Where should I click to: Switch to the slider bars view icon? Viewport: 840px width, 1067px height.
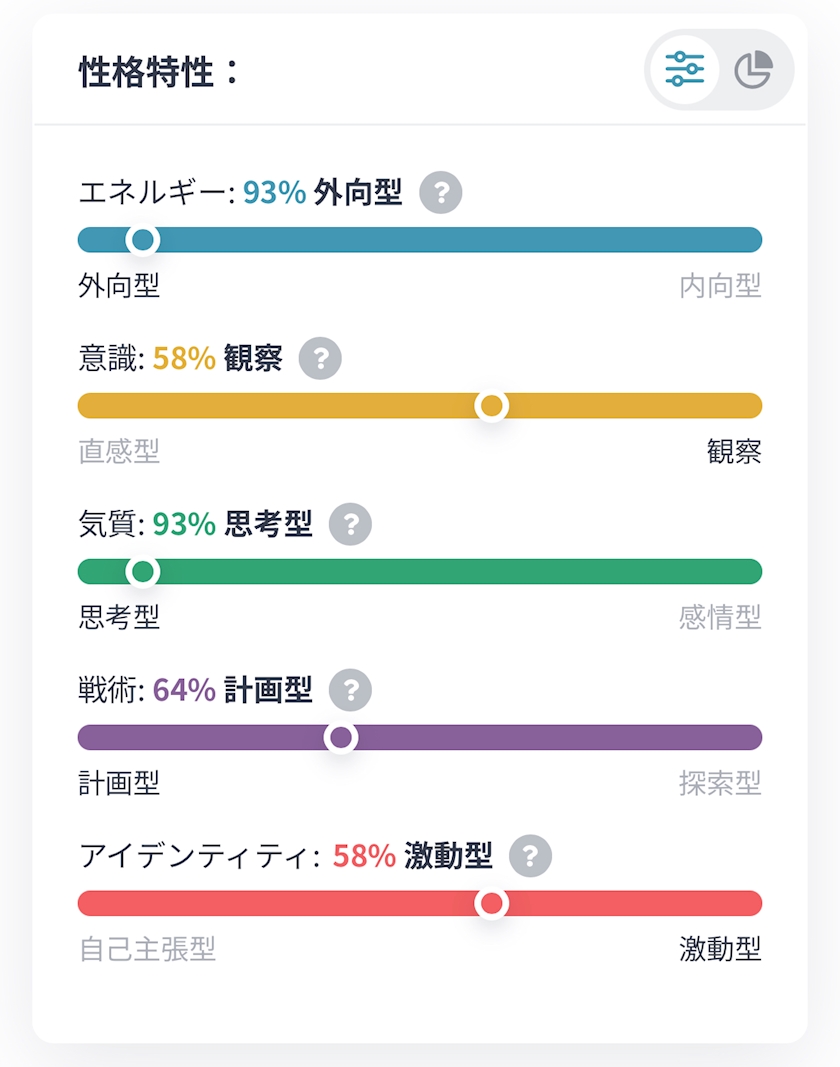(x=684, y=69)
